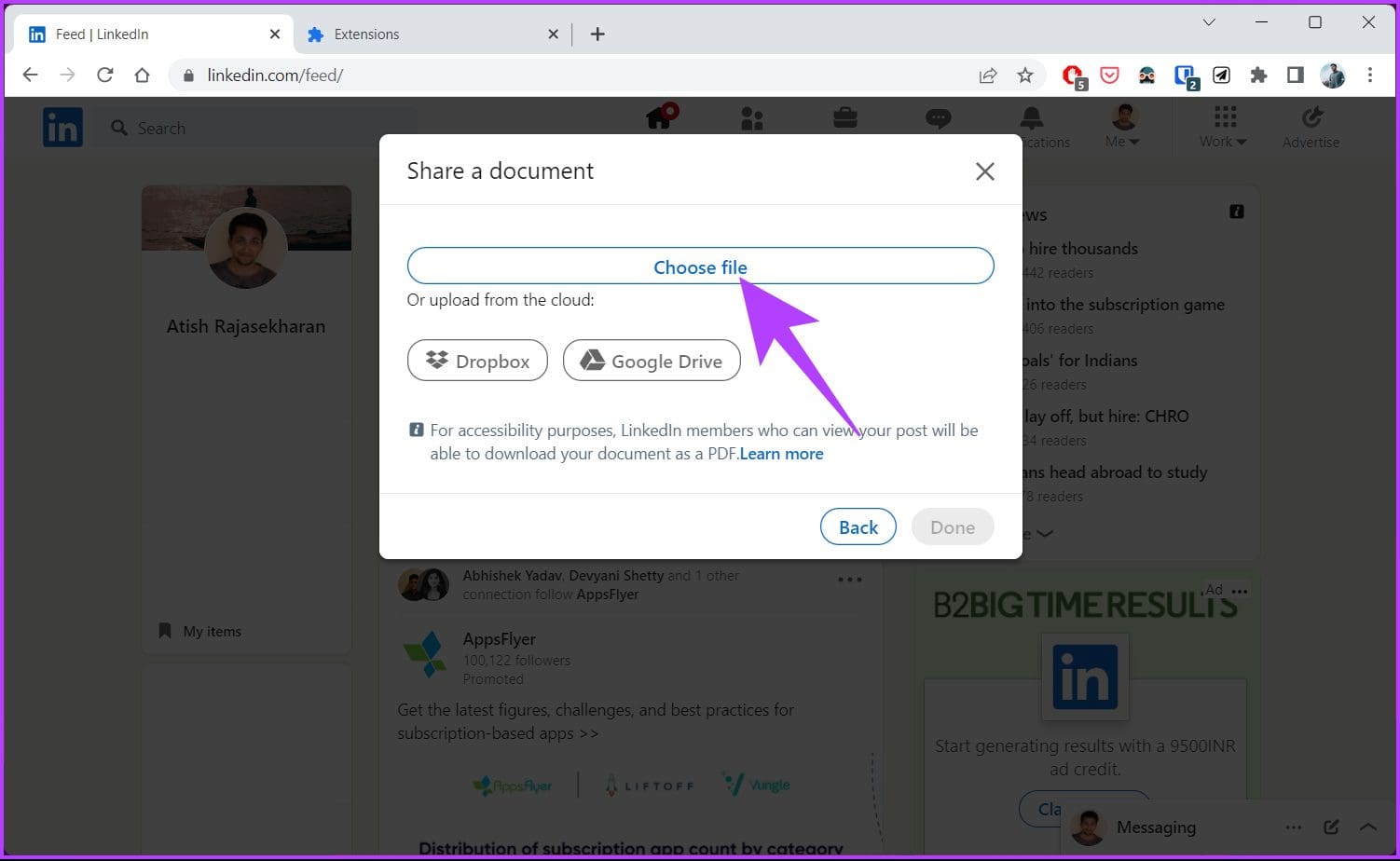The image size is (1400, 861).
Task: Click the LinkedIn Search field
Action: point(256,129)
